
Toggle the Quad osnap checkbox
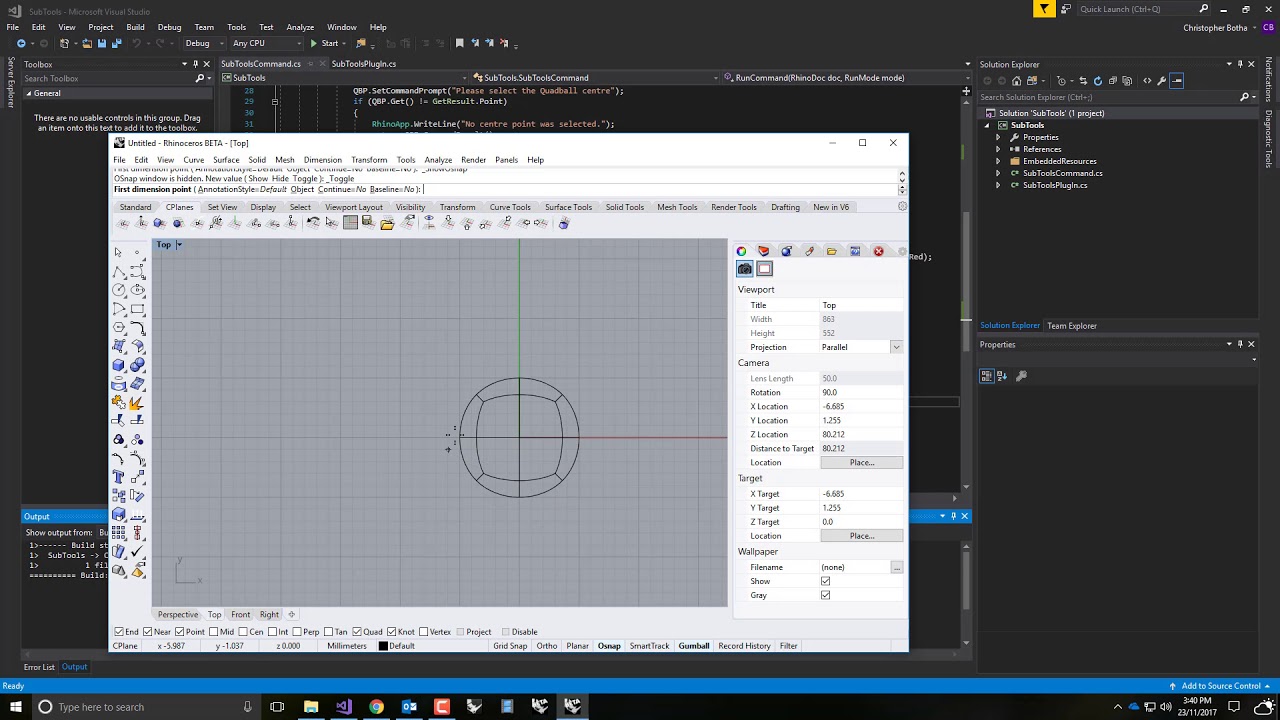pos(357,632)
